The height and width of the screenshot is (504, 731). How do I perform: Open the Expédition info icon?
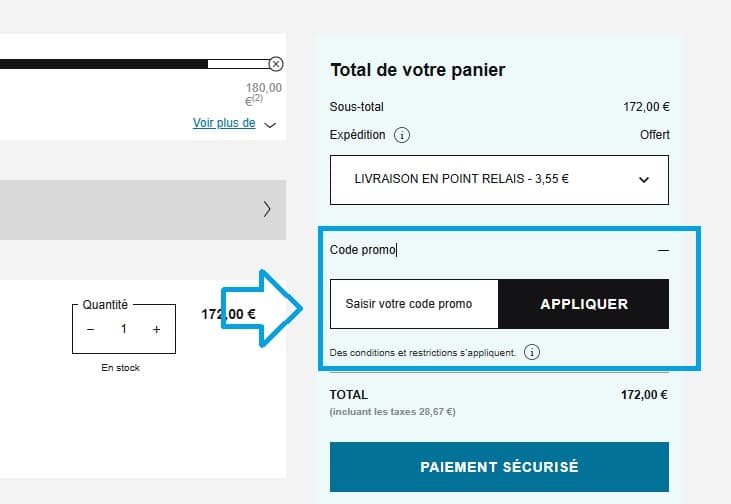tap(402, 135)
